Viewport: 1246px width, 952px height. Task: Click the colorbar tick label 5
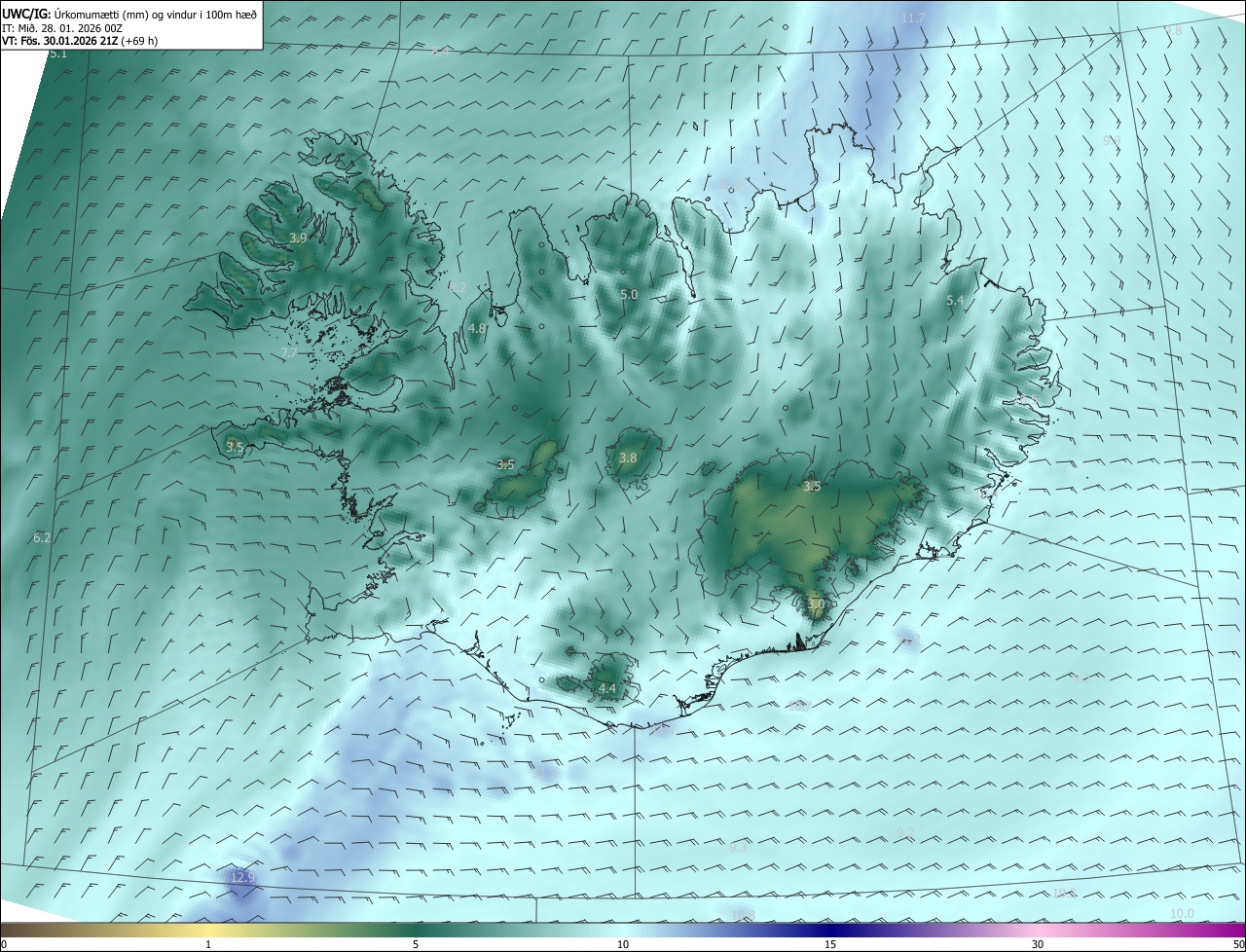(416, 944)
